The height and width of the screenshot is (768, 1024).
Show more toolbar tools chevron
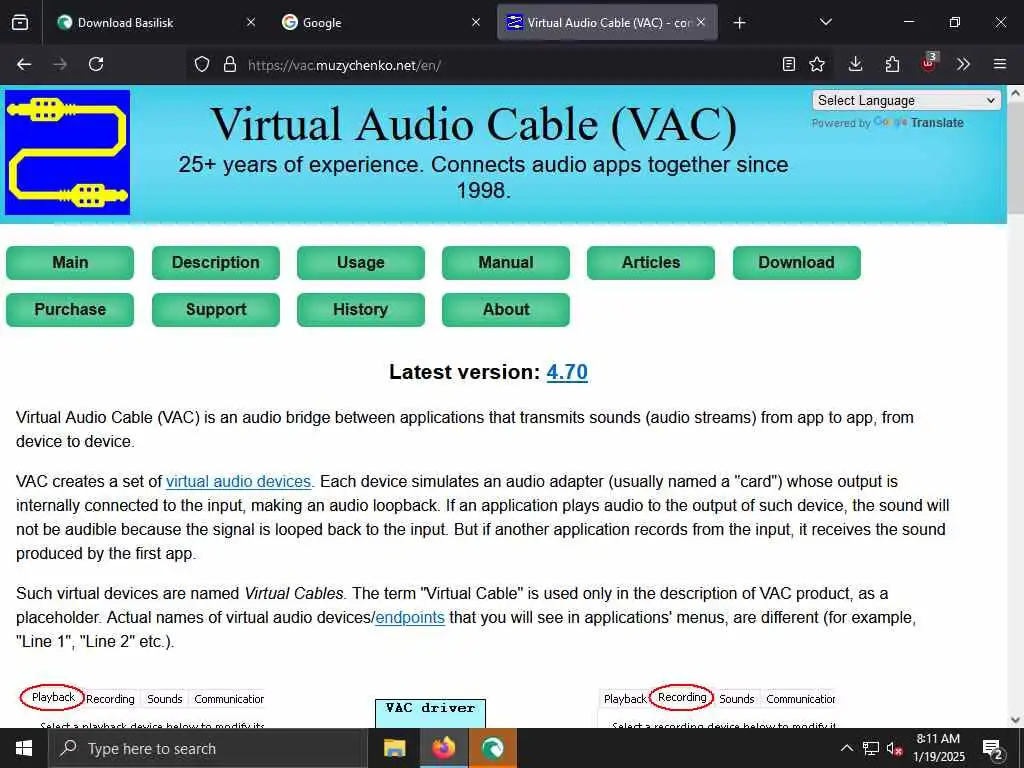pyautogui.click(x=963, y=64)
